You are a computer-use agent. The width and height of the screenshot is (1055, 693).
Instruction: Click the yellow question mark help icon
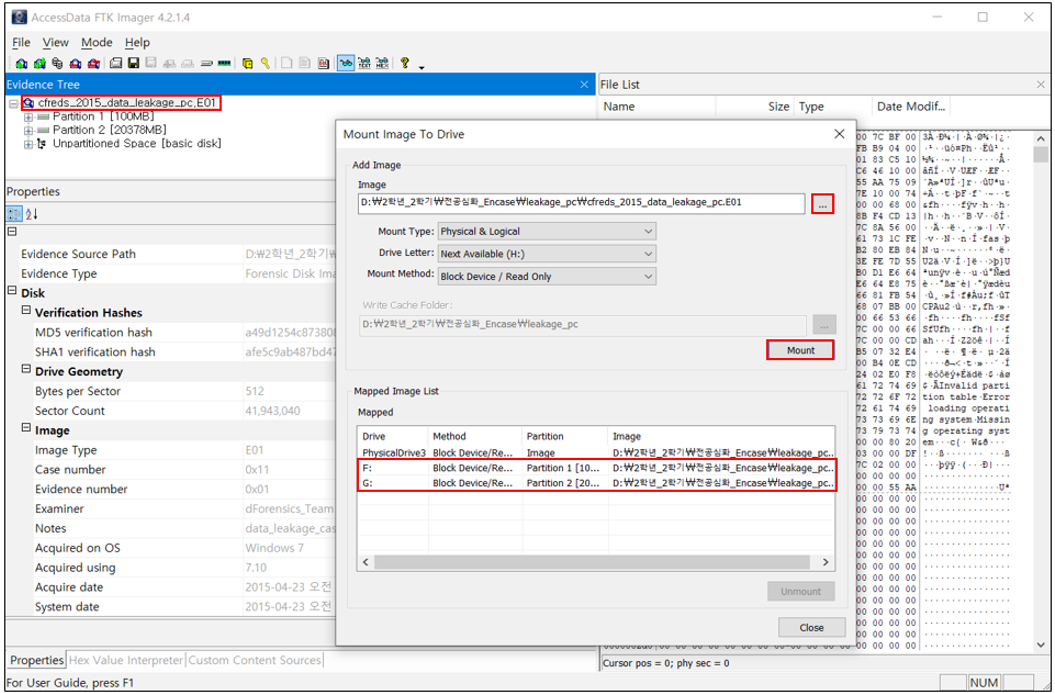pyautogui.click(x=405, y=63)
